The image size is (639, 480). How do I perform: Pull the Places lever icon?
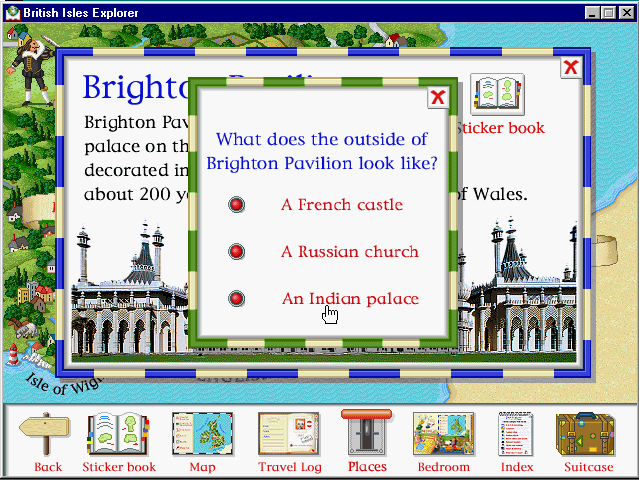(x=367, y=432)
